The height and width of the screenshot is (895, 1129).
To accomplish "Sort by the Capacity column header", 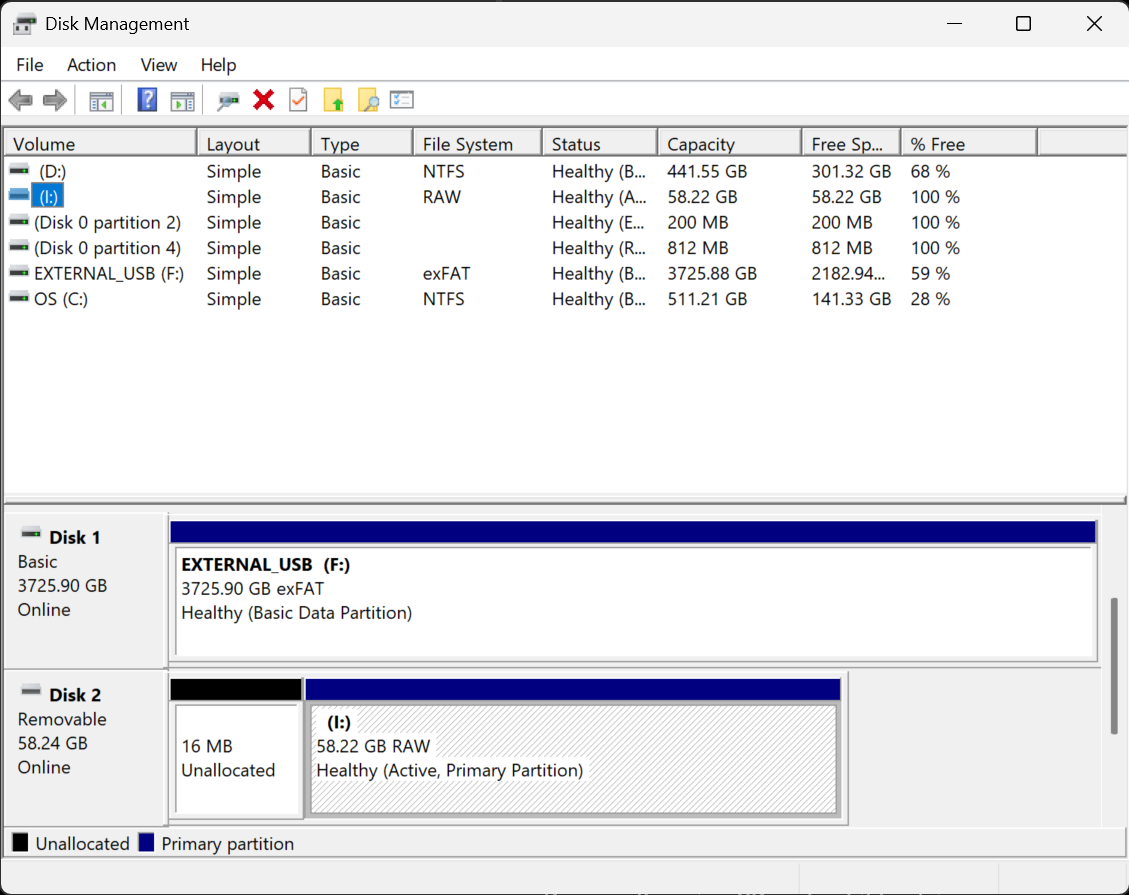I will pyautogui.click(x=729, y=144).
